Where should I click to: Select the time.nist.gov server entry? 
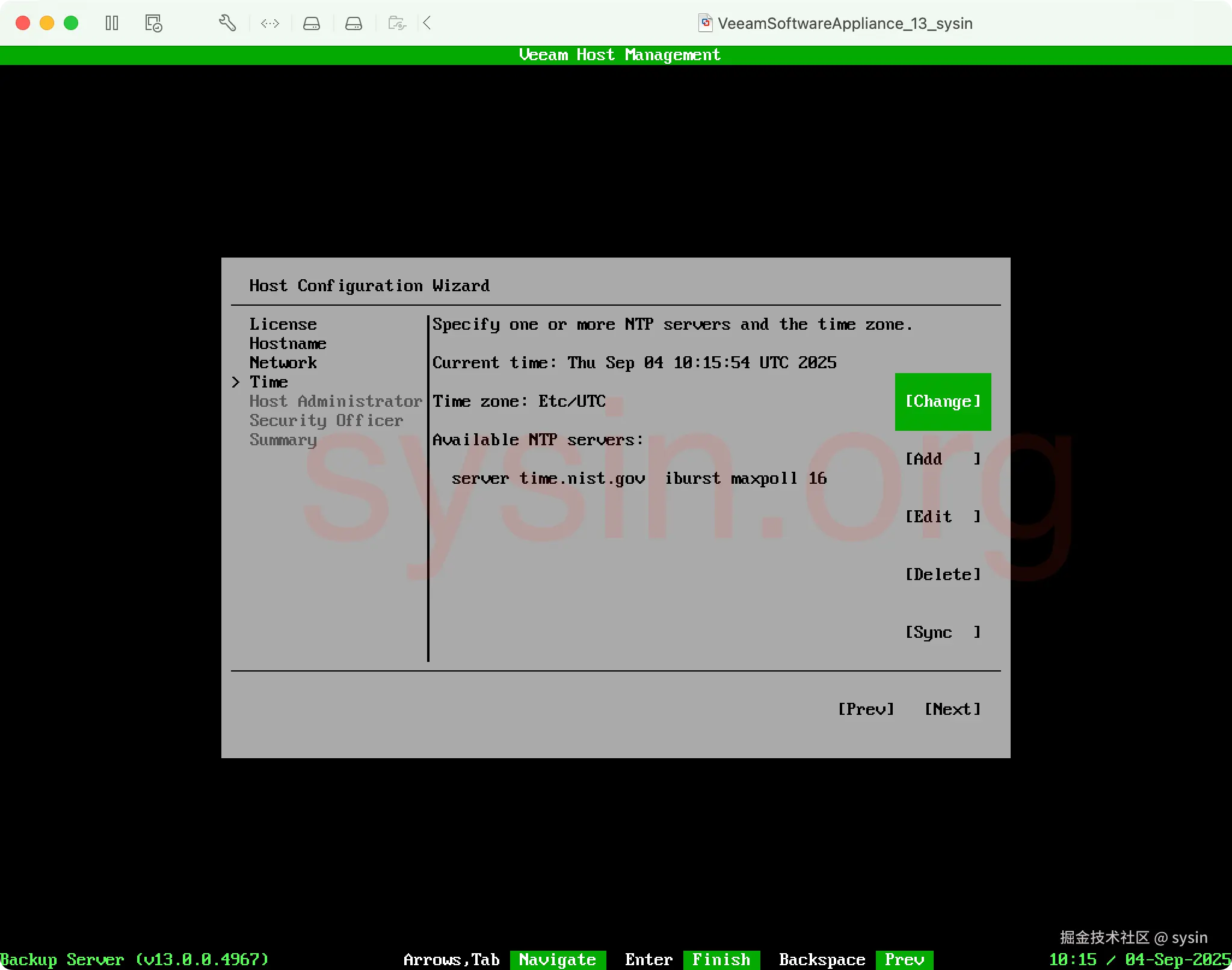tap(638, 478)
